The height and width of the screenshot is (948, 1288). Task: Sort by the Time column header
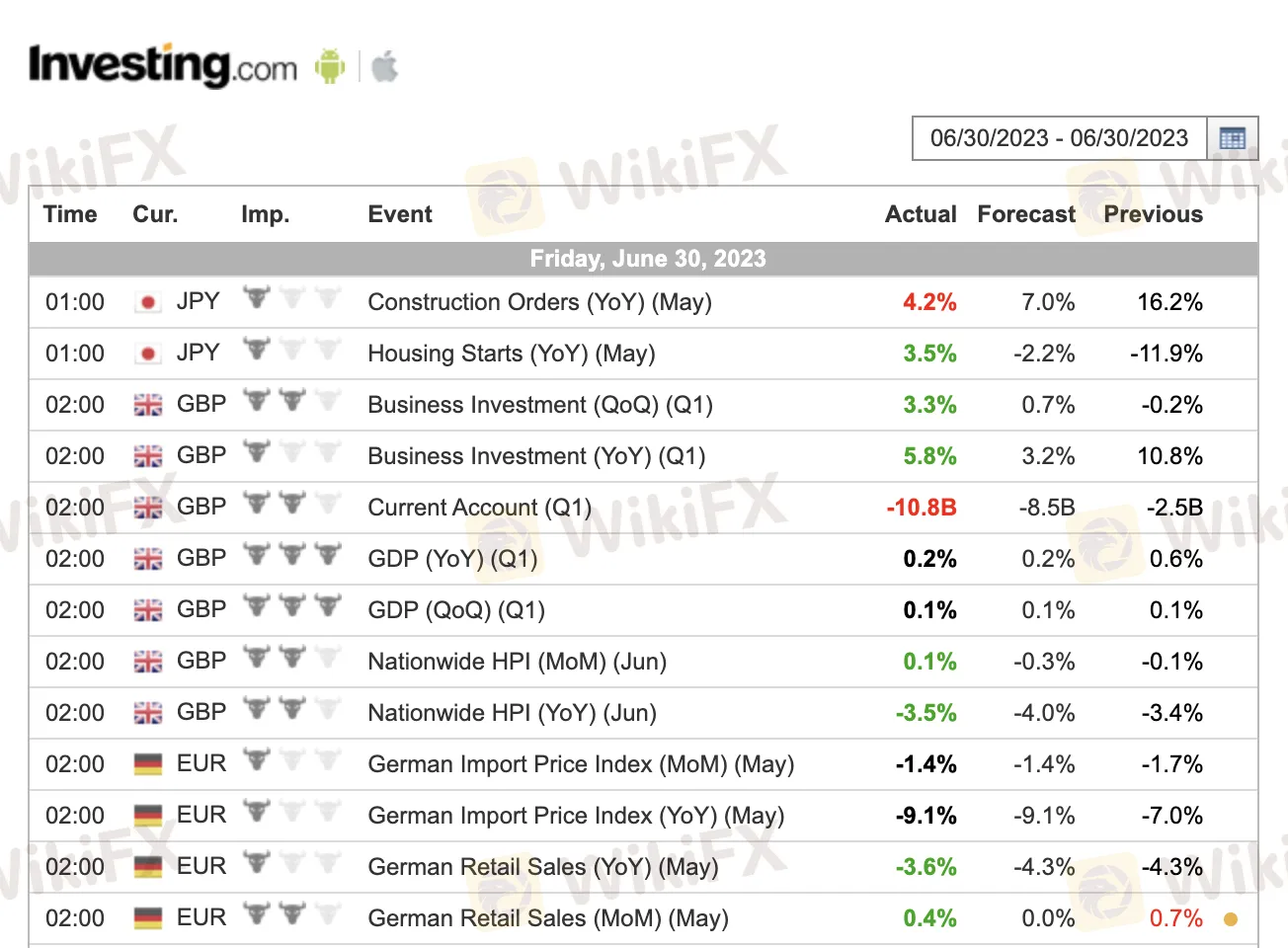70,214
